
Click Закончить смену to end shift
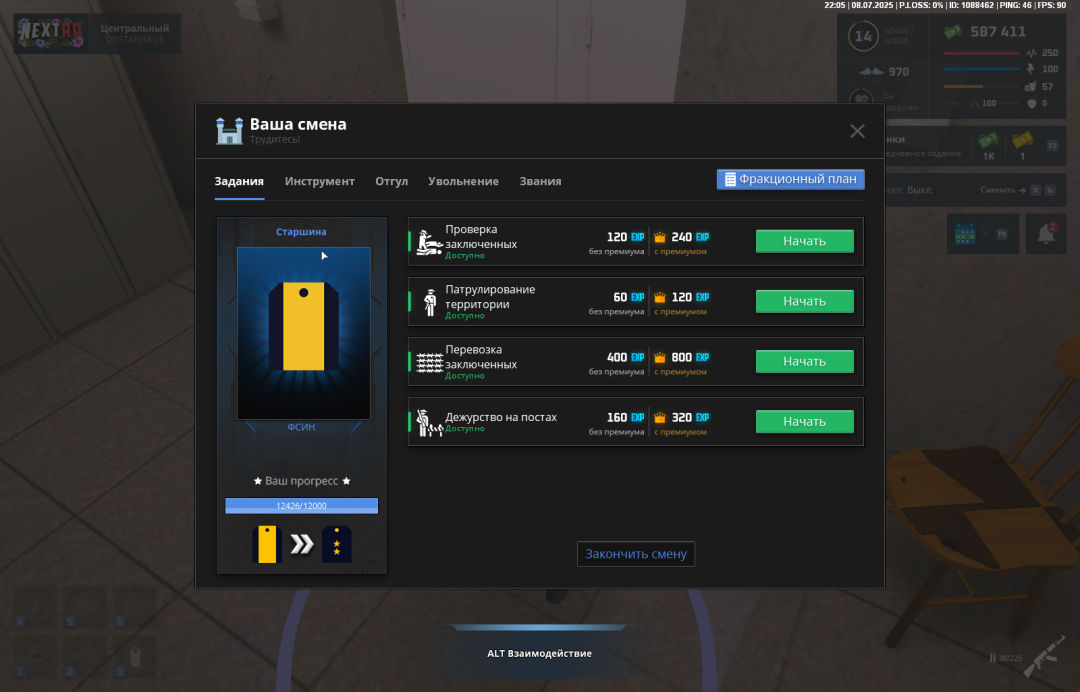636,554
